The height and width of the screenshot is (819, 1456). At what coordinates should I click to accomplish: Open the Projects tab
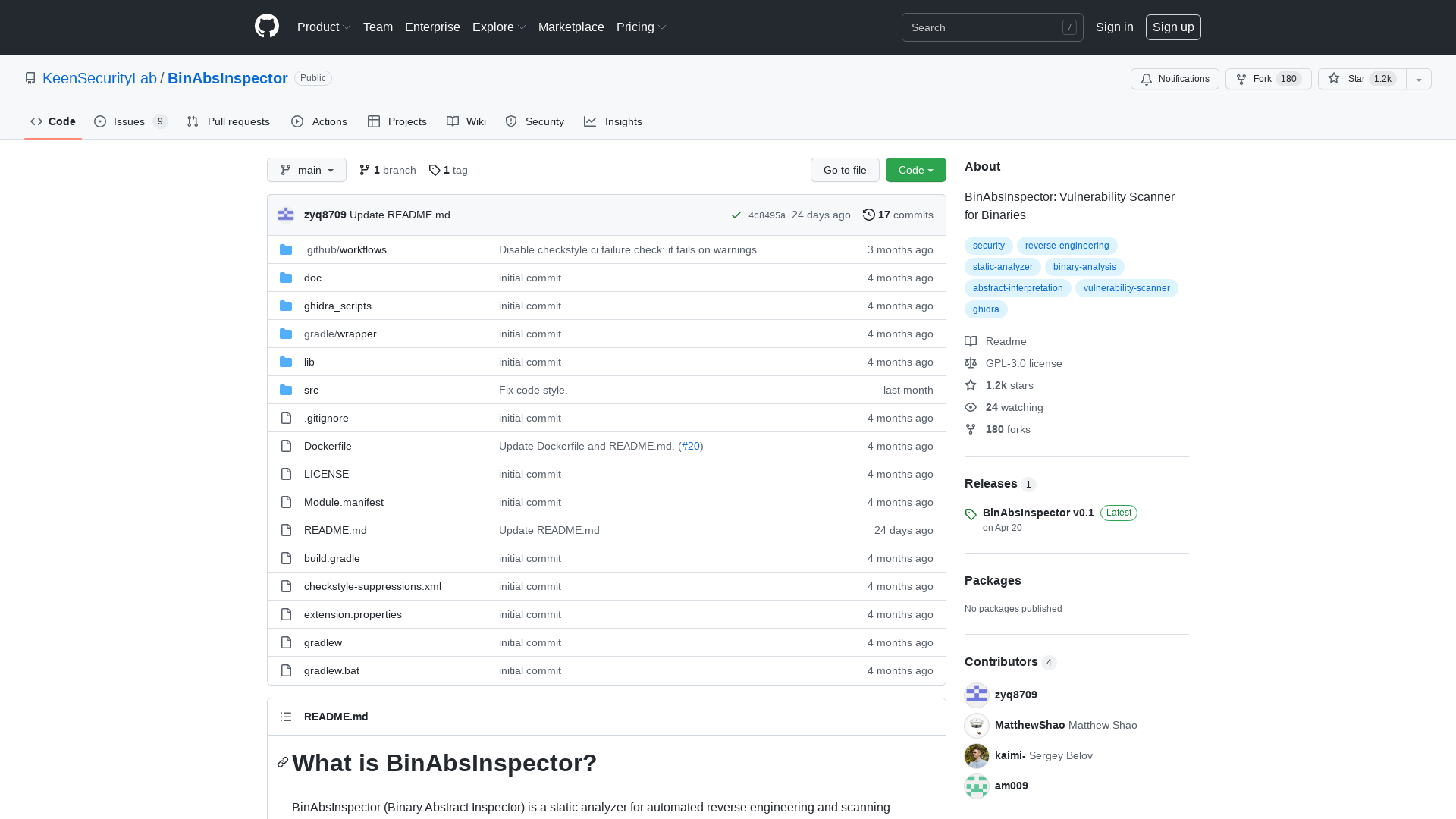point(397,121)
